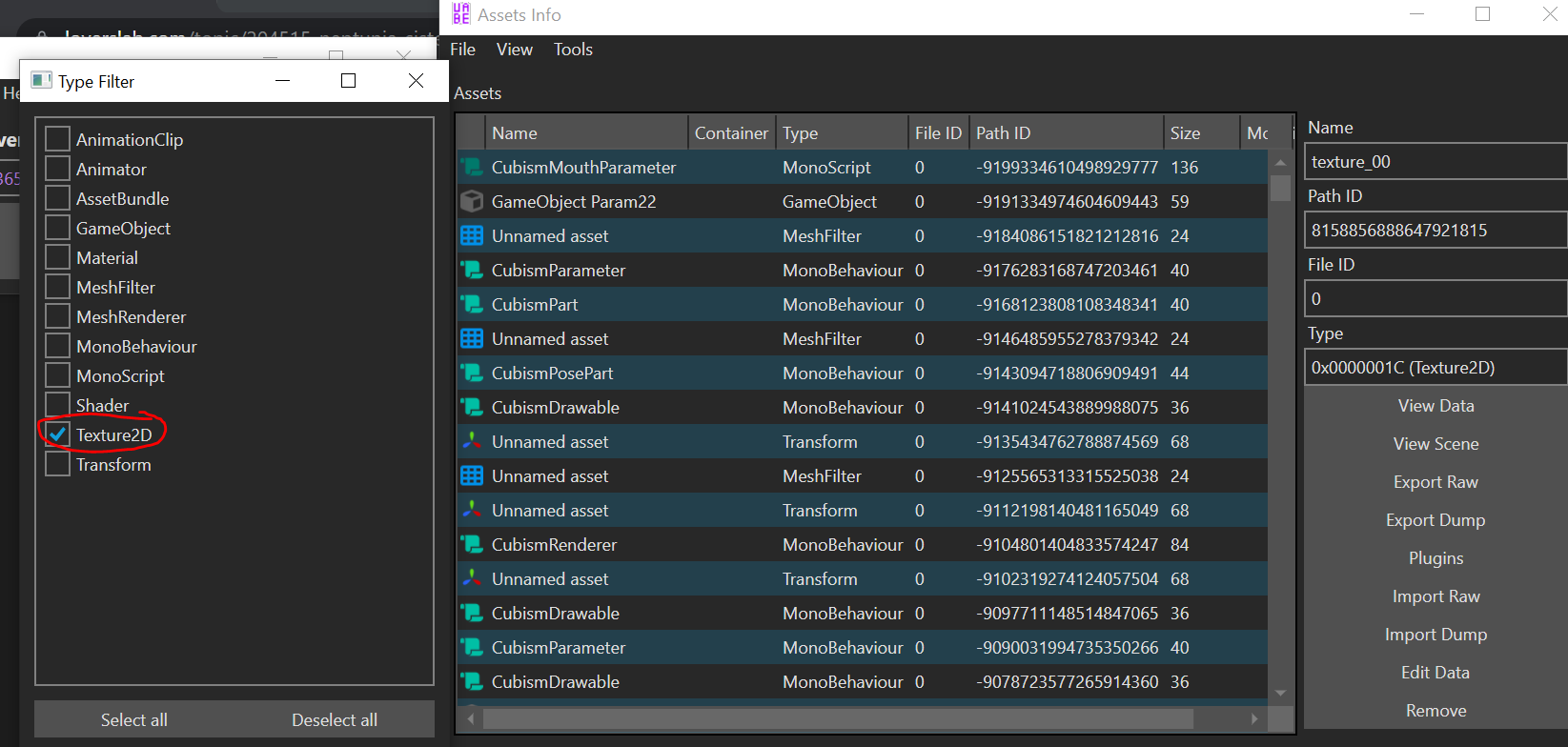Click the icon beside CubismPart row
Viewport: 1568px width, 747px height.
[x=472, y=305]
